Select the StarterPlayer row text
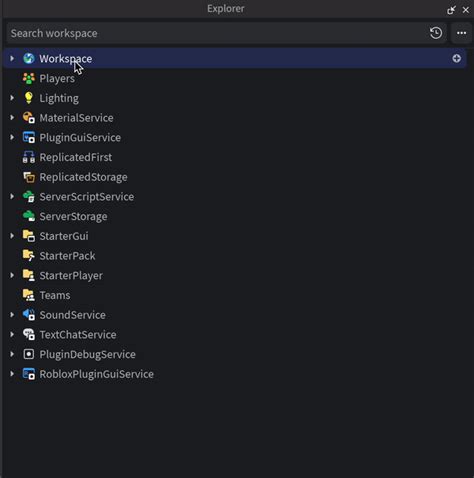The height and width of the screenshot is (478, 474). point(71,276)
